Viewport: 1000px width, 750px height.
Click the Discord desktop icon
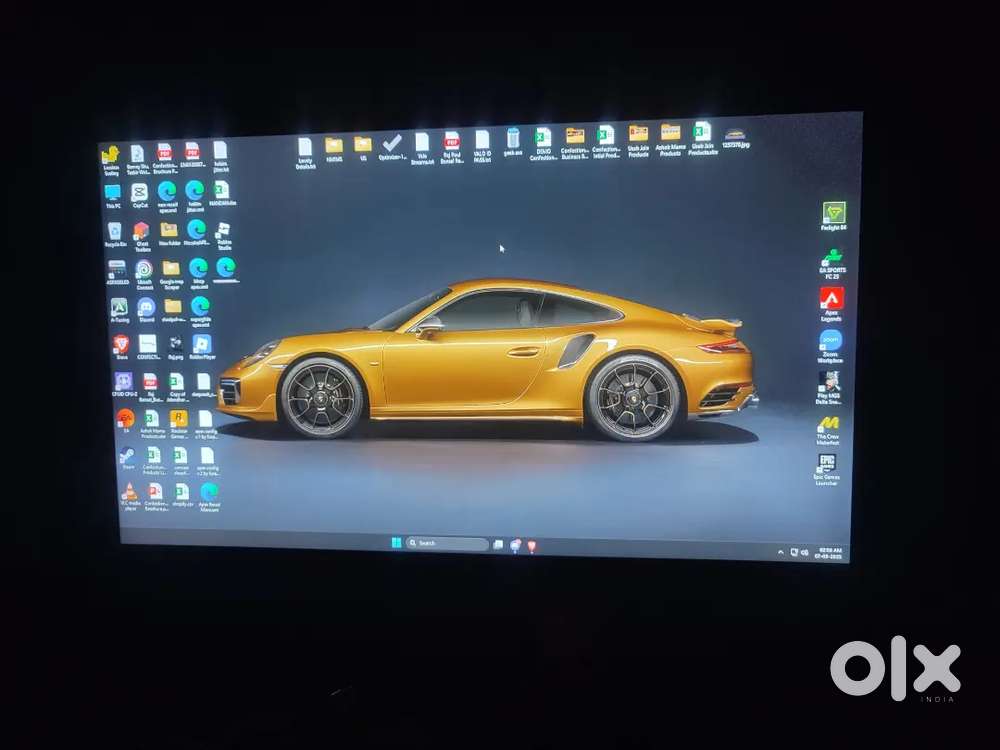pyautogui.click(x=146, y=307)
